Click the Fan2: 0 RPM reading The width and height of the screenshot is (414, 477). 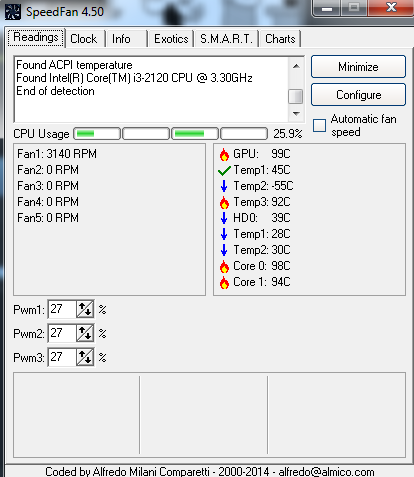point(48,170)
